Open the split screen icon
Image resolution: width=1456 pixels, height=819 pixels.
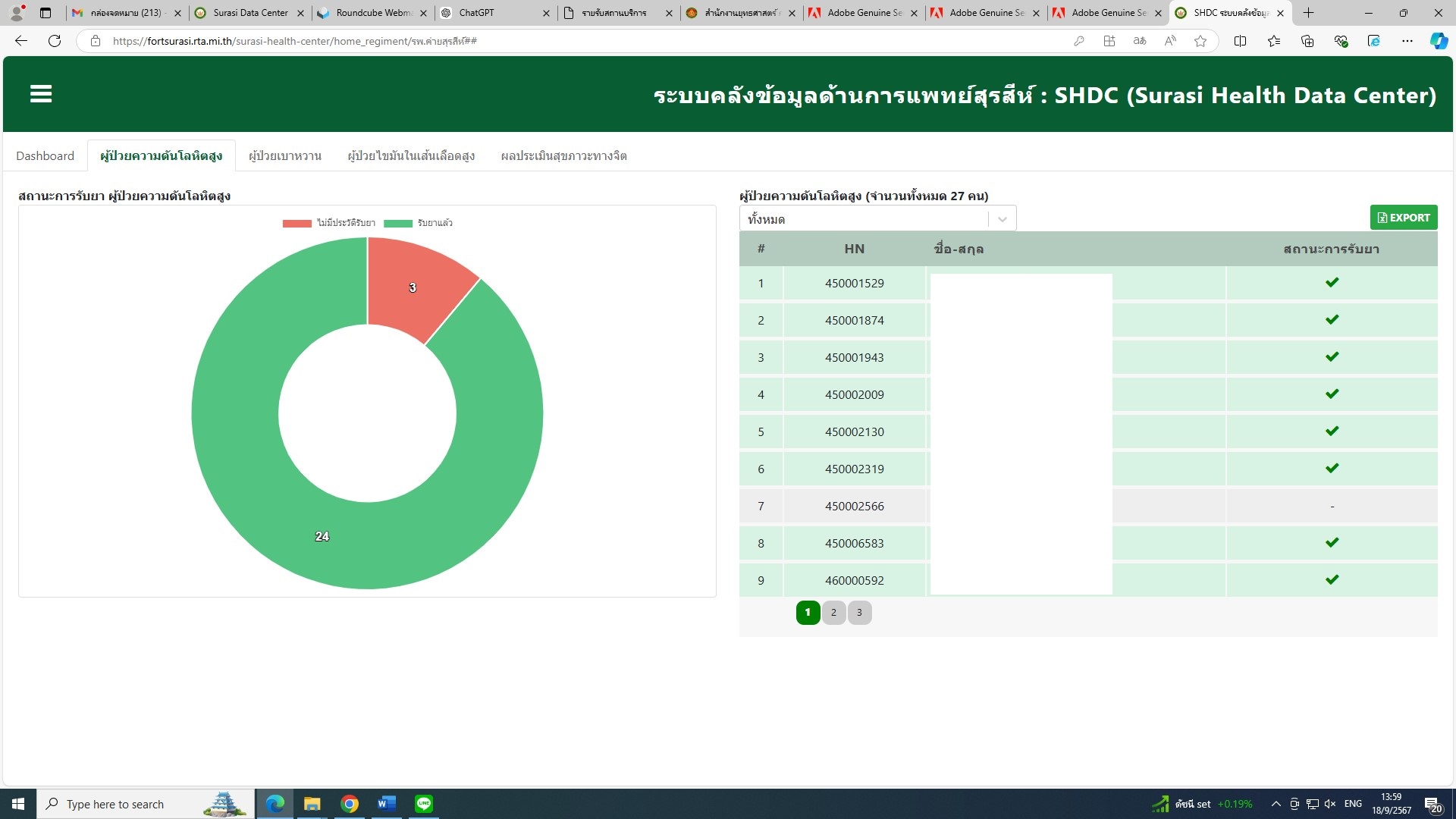(x=1241, y=41)
